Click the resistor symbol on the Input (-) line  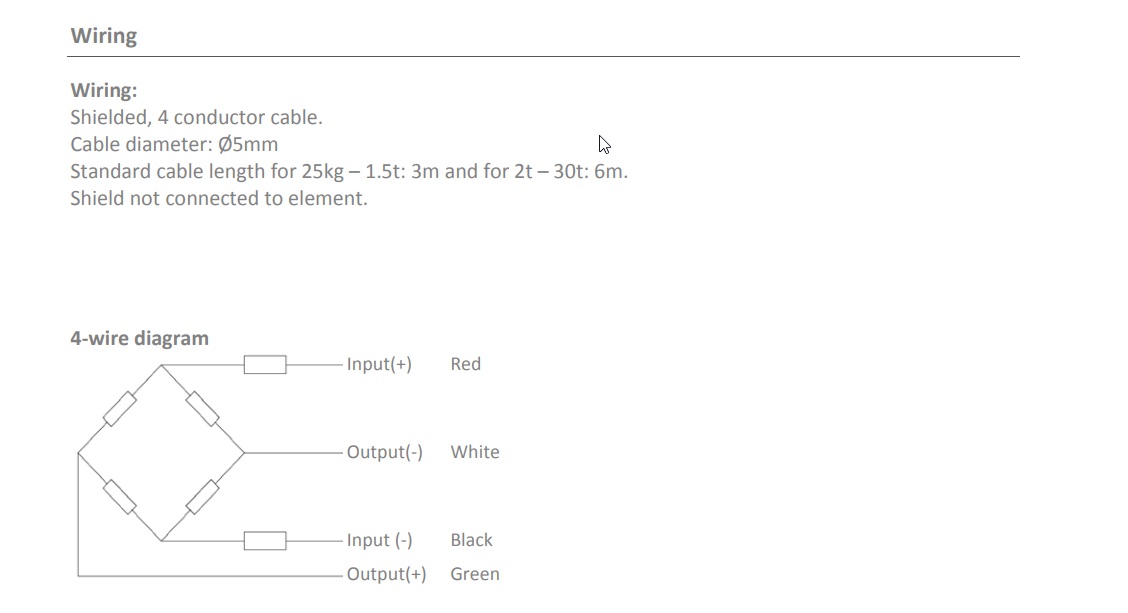265,541
